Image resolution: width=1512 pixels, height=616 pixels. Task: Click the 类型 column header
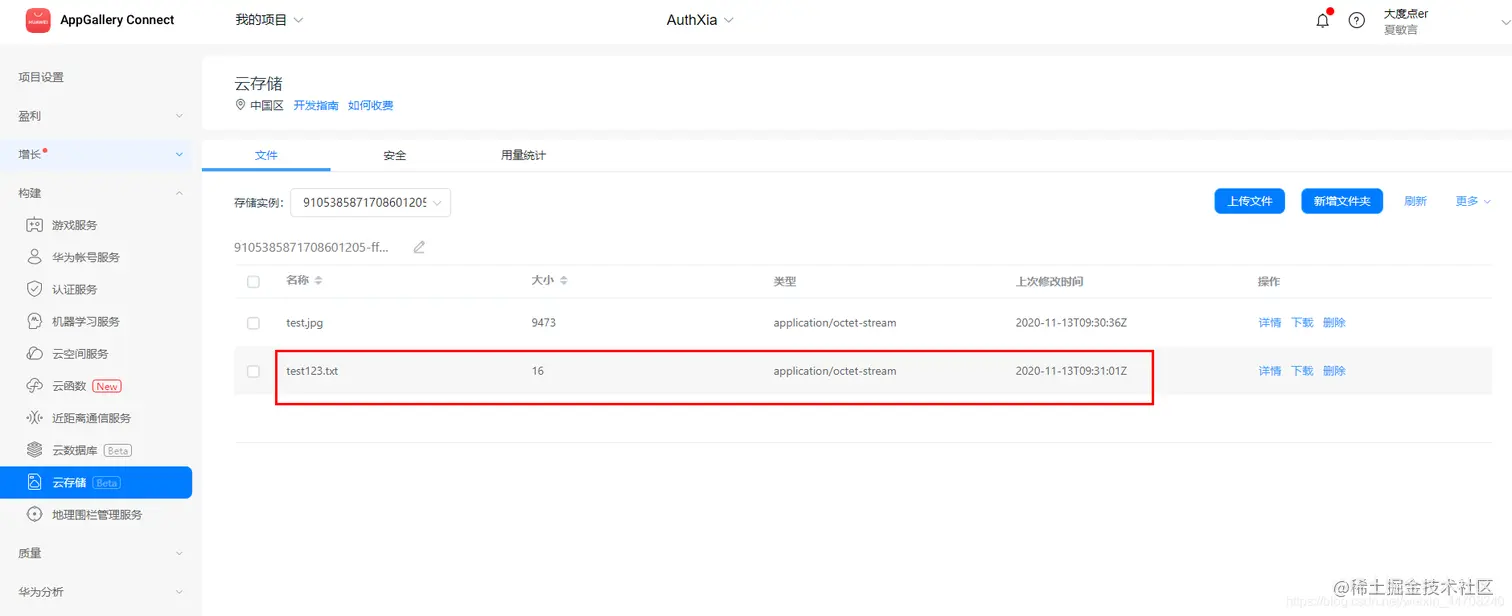click(785, 282)
